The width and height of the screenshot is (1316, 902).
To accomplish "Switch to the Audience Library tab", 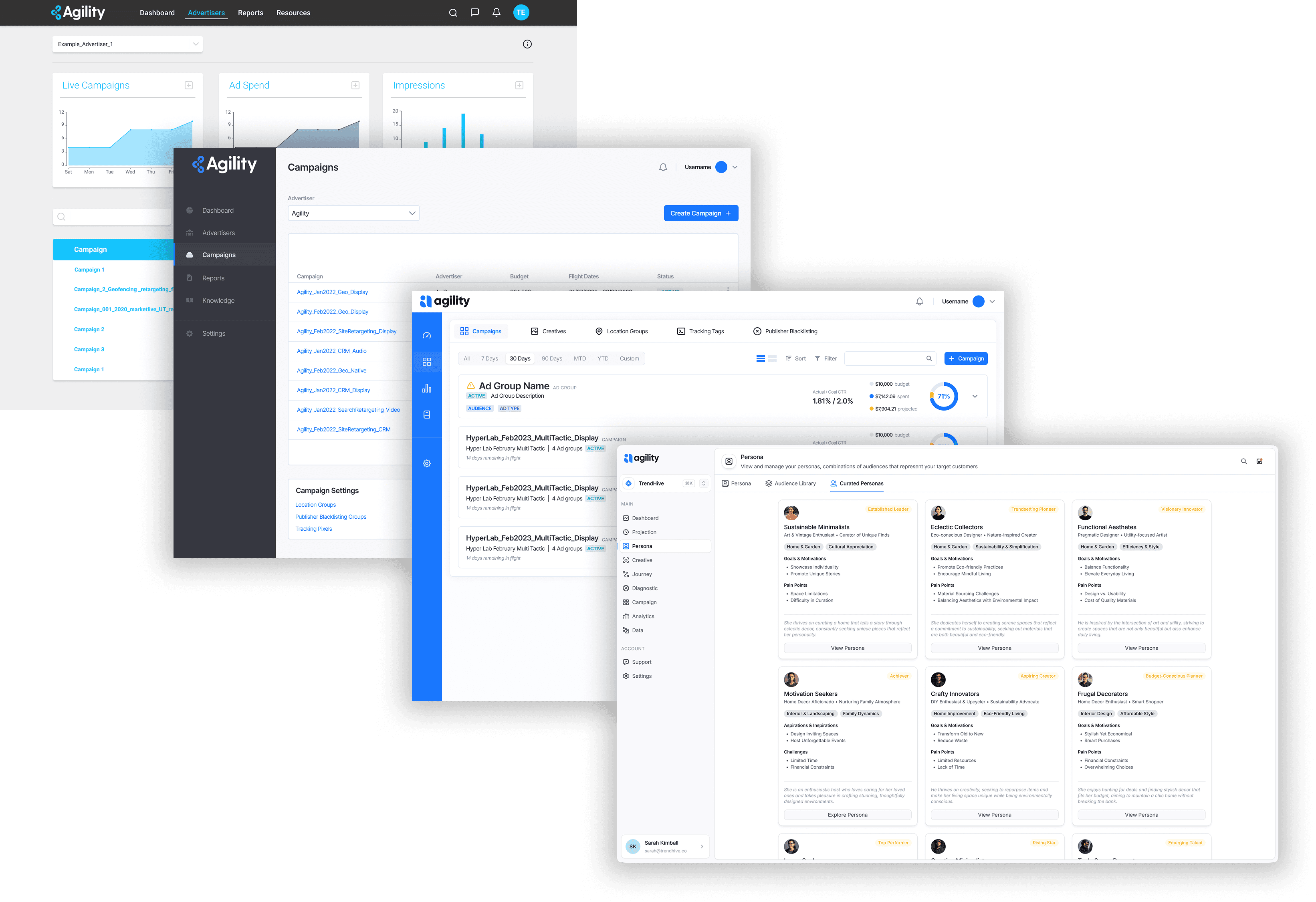I will (791, 484).
